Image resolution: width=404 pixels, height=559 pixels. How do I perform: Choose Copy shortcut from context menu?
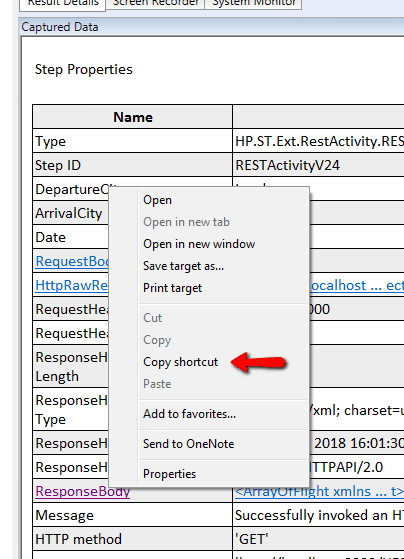[x=180, y=362]
